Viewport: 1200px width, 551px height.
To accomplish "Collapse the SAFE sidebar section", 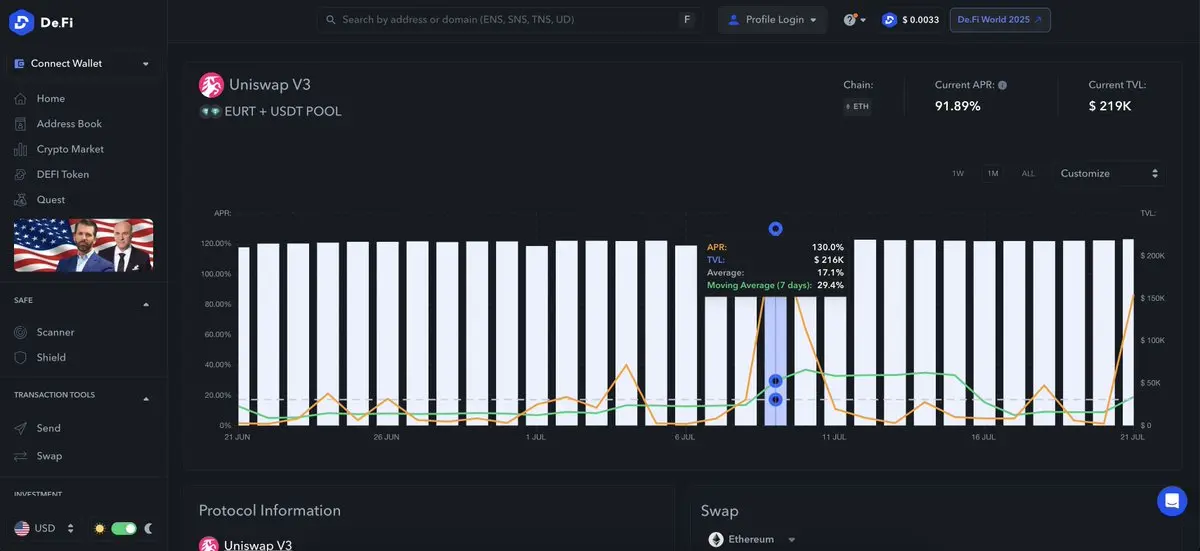I will tap(146, 304).
